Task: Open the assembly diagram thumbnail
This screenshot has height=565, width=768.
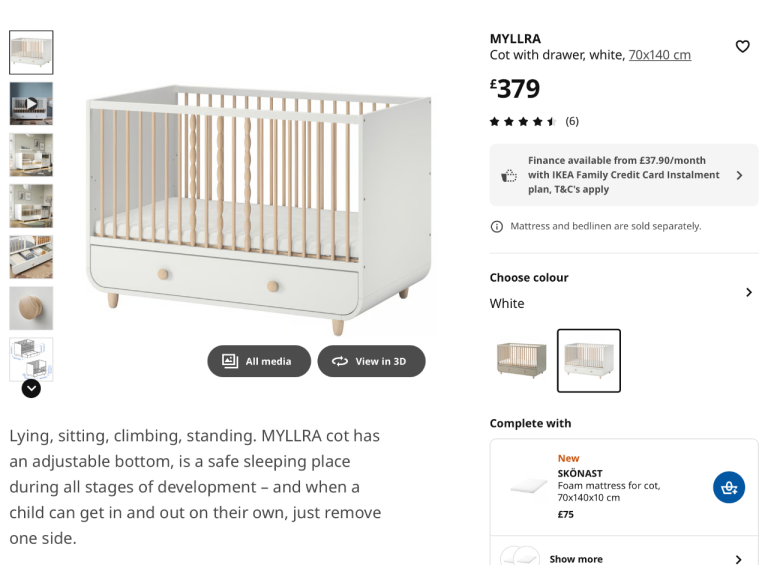Action: [x=31, y=358]
